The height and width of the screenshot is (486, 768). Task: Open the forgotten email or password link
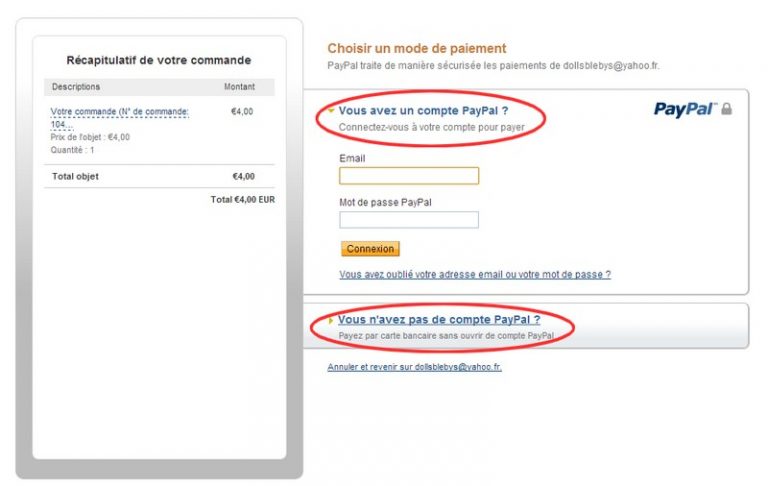click(475, 274)
